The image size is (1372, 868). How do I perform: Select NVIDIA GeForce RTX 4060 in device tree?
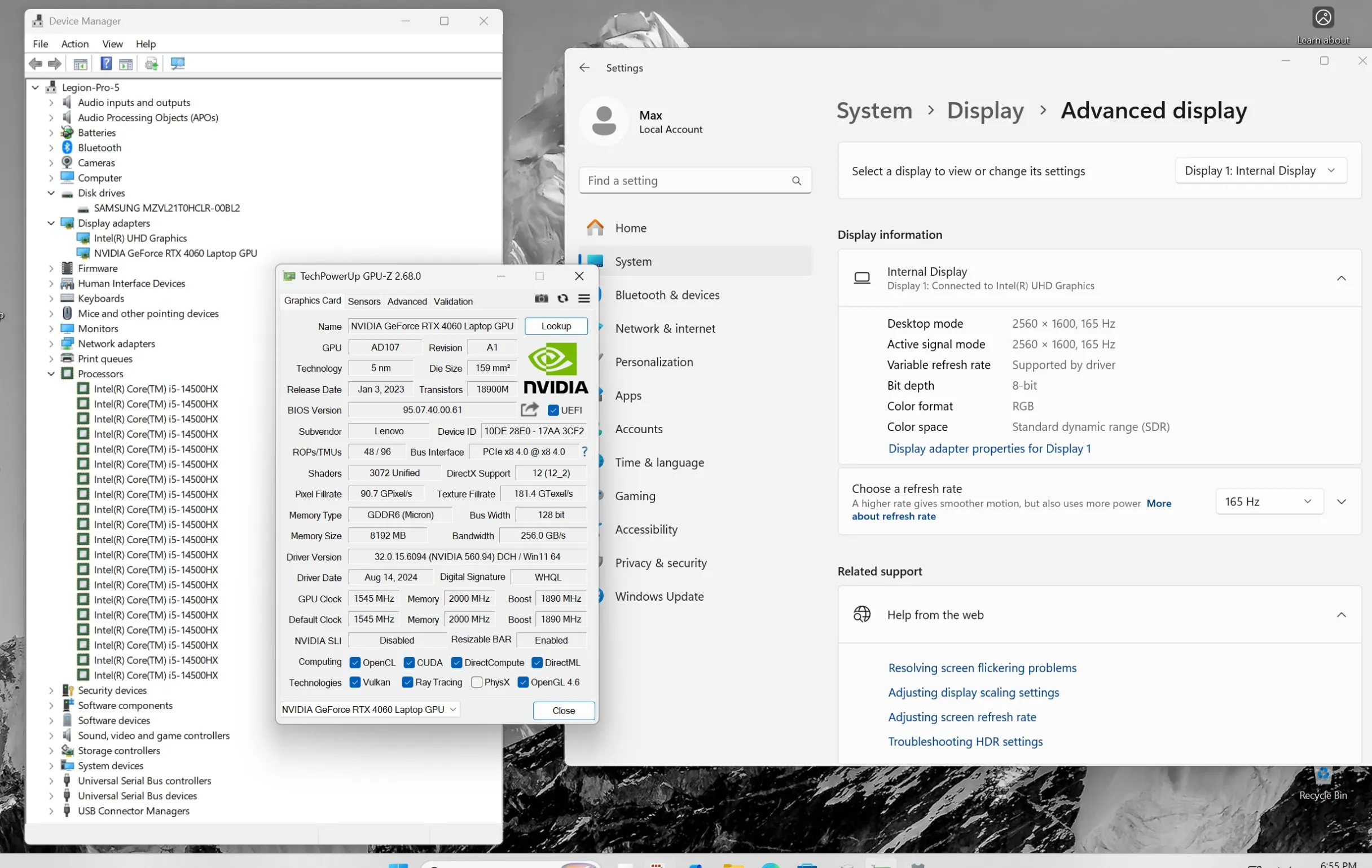point(175,253)
